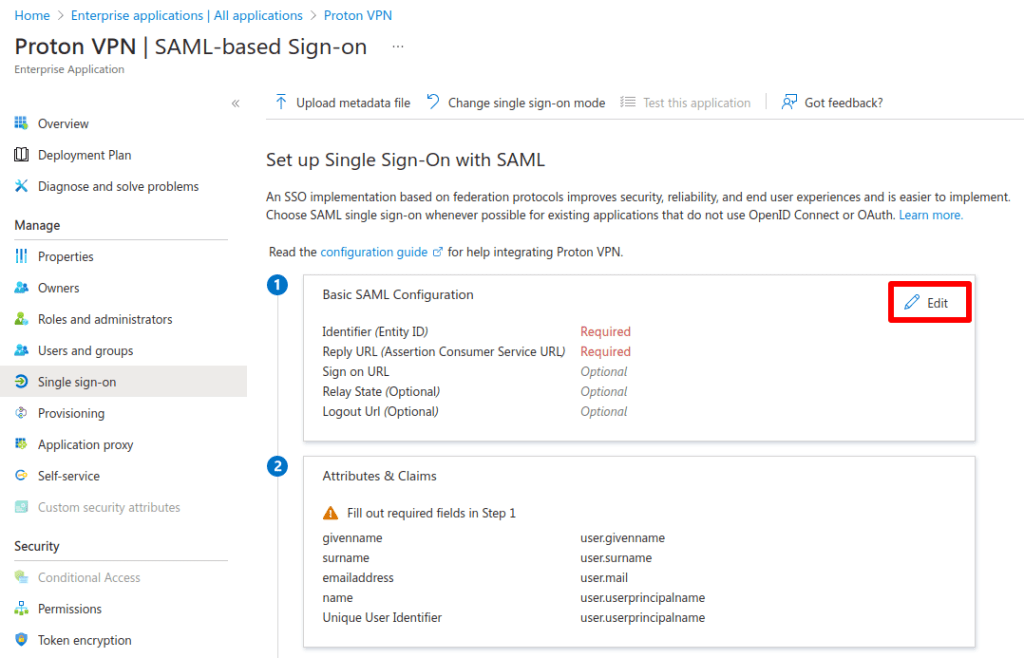Click the Token encryption shield icon

click(22, 640)
